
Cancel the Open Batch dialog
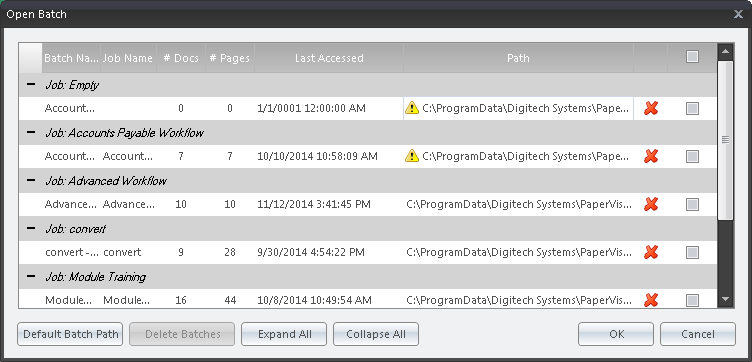tap(698, 334)
